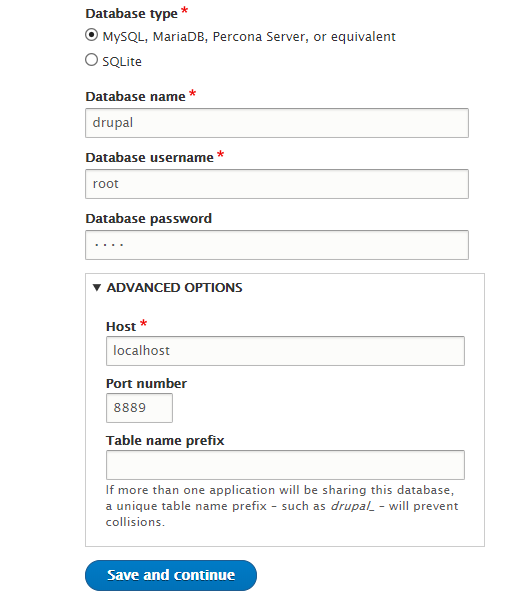The image size is (512, 610).
Task: Click the Database password label
Action: pos(149,219)
